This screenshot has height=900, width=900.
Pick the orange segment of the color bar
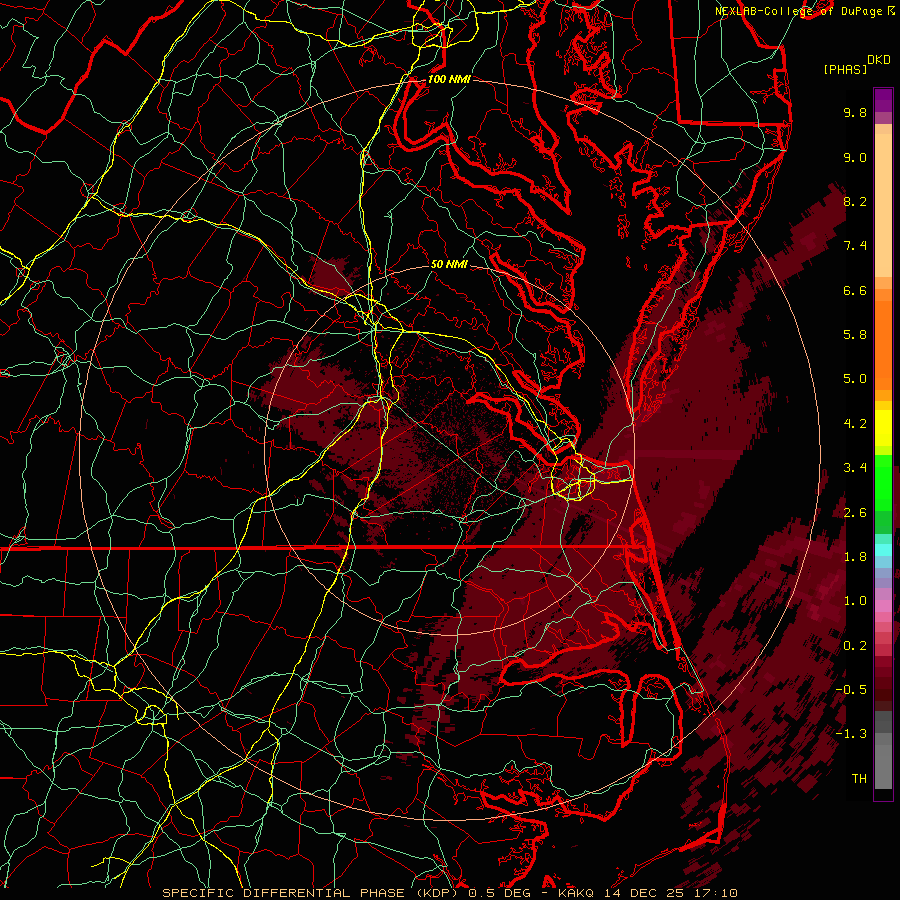click(883, 344)
